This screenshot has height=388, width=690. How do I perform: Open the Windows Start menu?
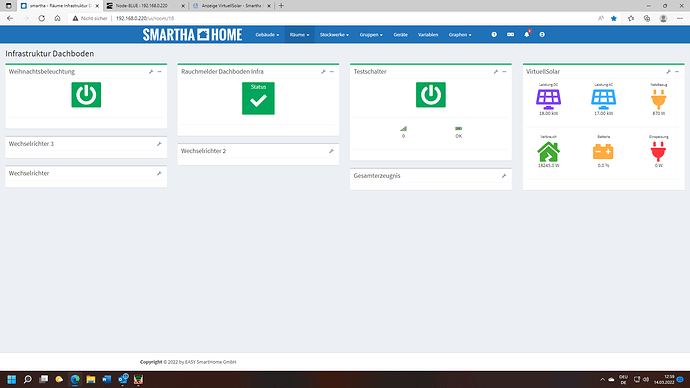[11, 379]
